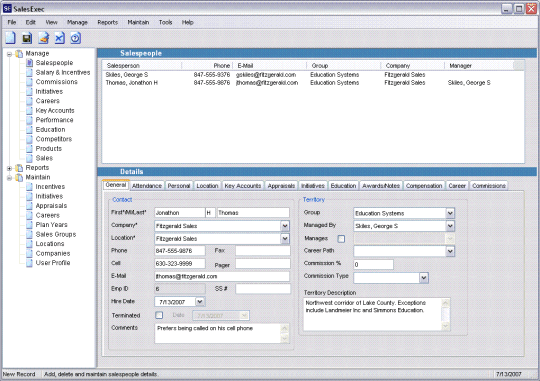The height and width of the screenshot is (381, 540).
Task: Click the column chooser button at the grid's right end
Action: pos(518,65)
